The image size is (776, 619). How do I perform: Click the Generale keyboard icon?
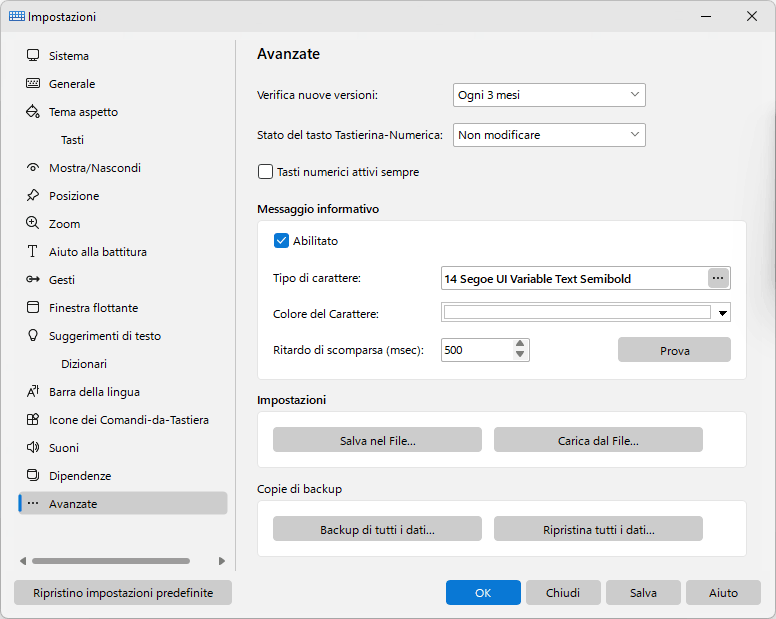33,83
